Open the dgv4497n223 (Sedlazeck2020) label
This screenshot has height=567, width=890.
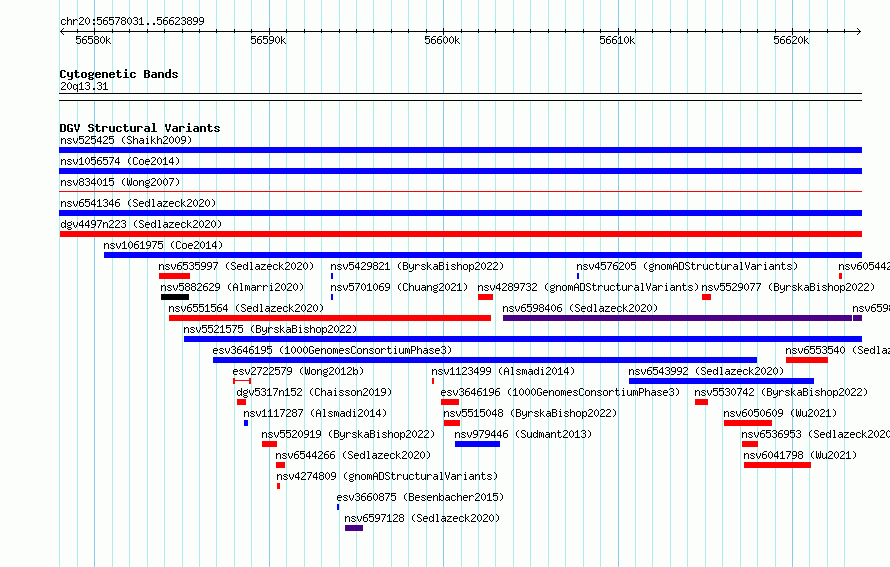(x=141, y=224)
